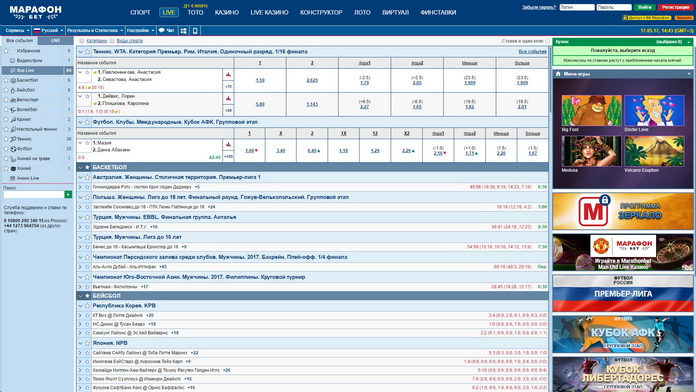Viewport: 696px width, 392px height.
Task: Click the red Registration button
Action: (x=675, y=7)
